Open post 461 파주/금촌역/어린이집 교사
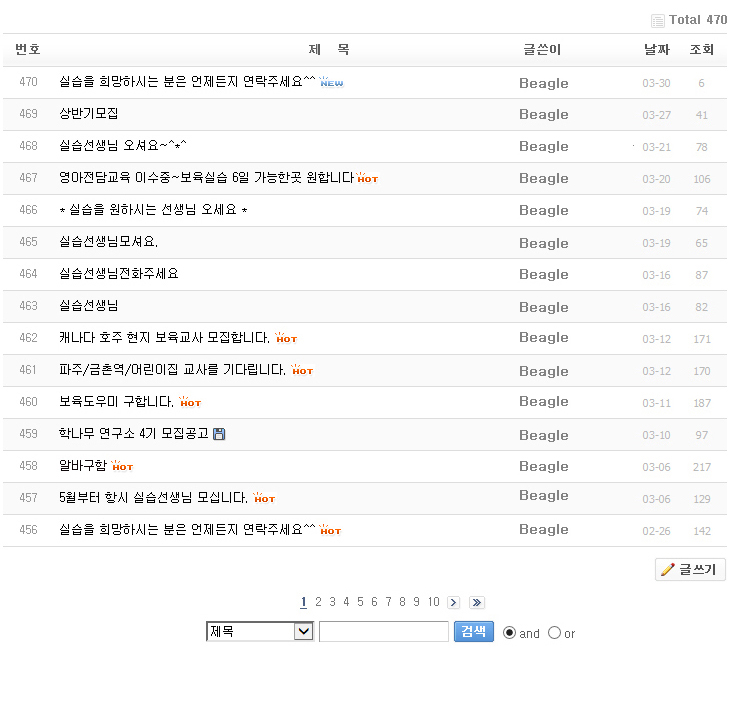Viewport: 739px width, 715px height. click(172, 370)
